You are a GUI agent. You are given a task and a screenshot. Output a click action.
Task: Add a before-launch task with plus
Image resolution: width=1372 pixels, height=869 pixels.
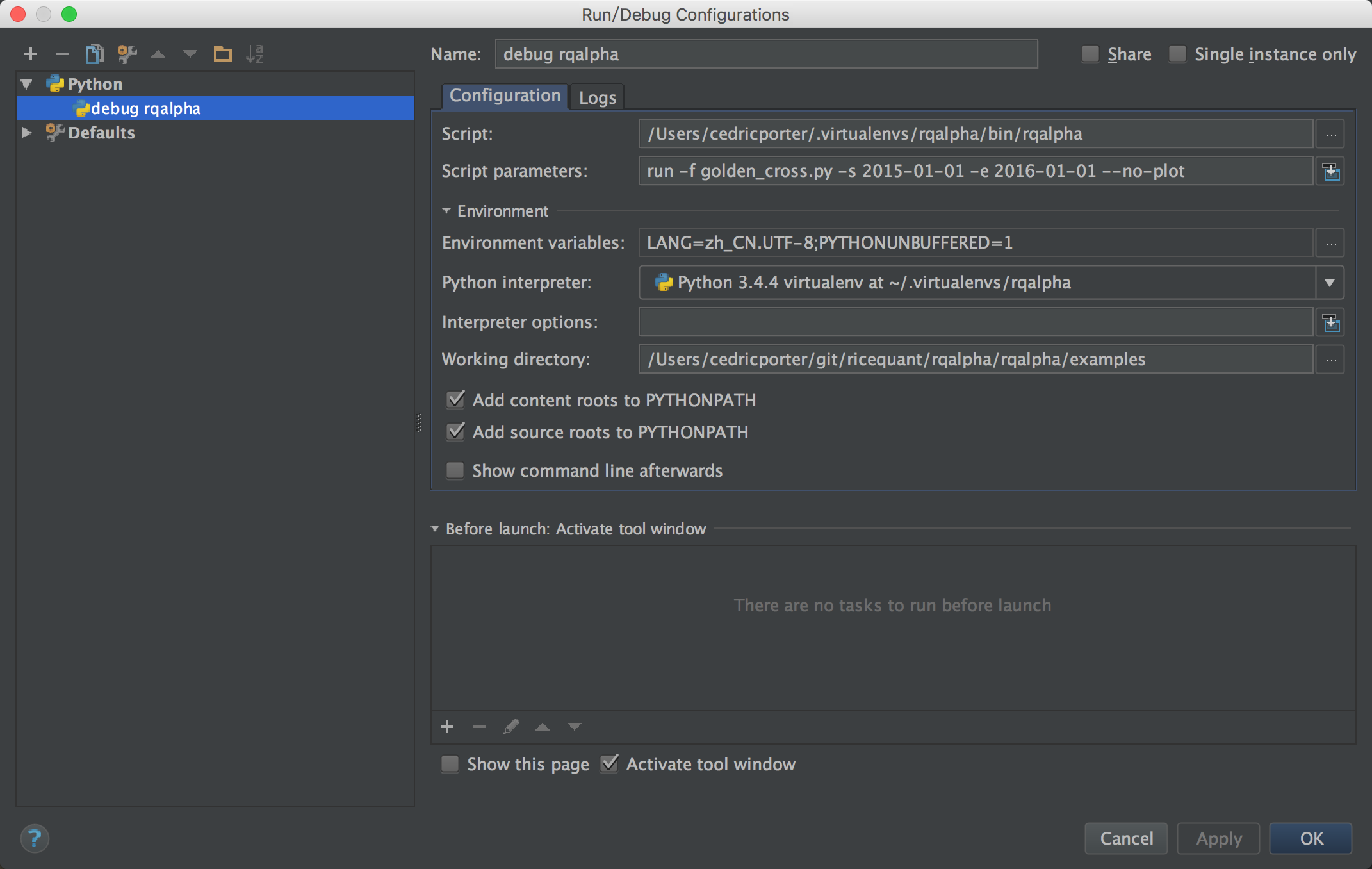(447, 727)
